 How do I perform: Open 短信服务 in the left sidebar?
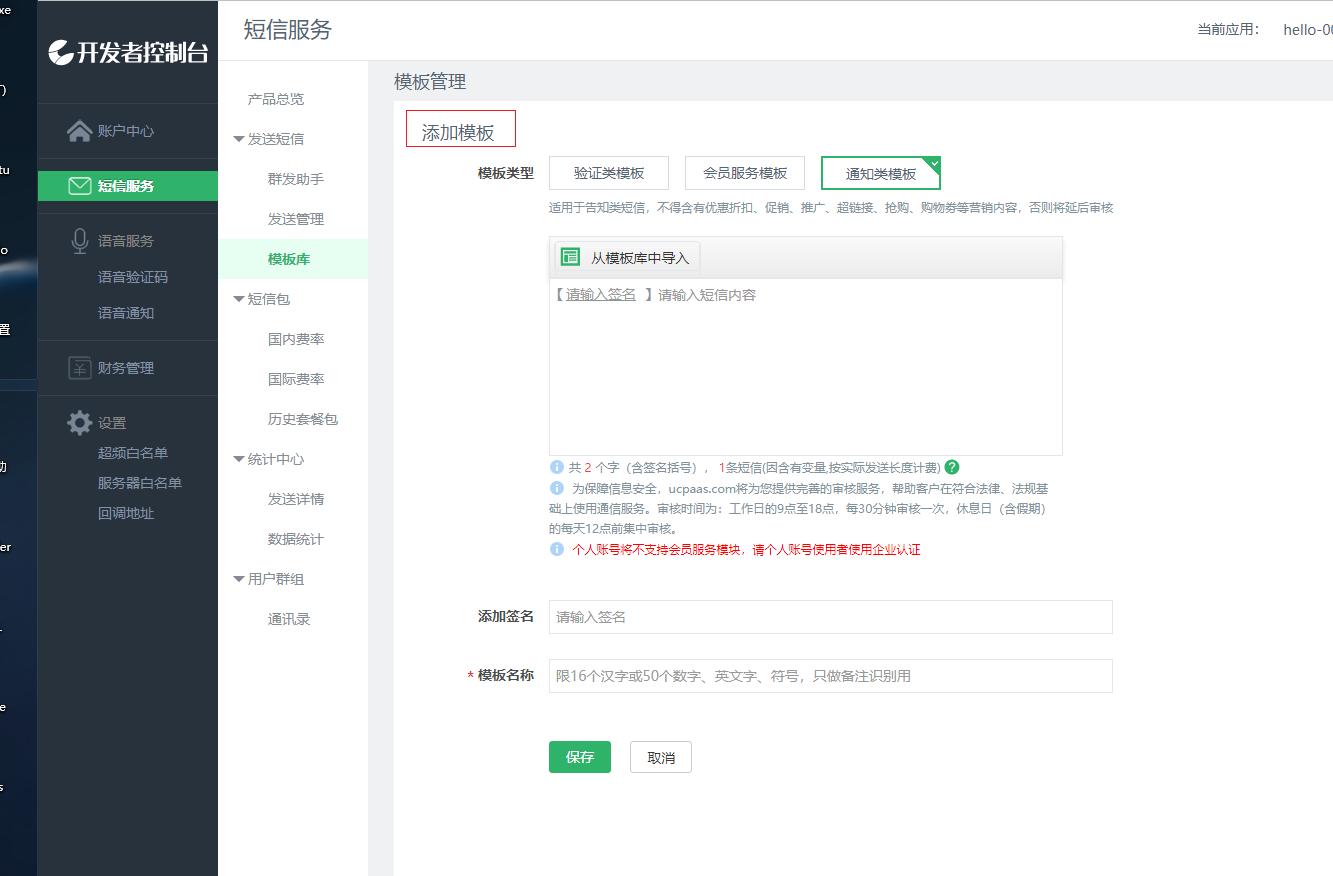128,186
